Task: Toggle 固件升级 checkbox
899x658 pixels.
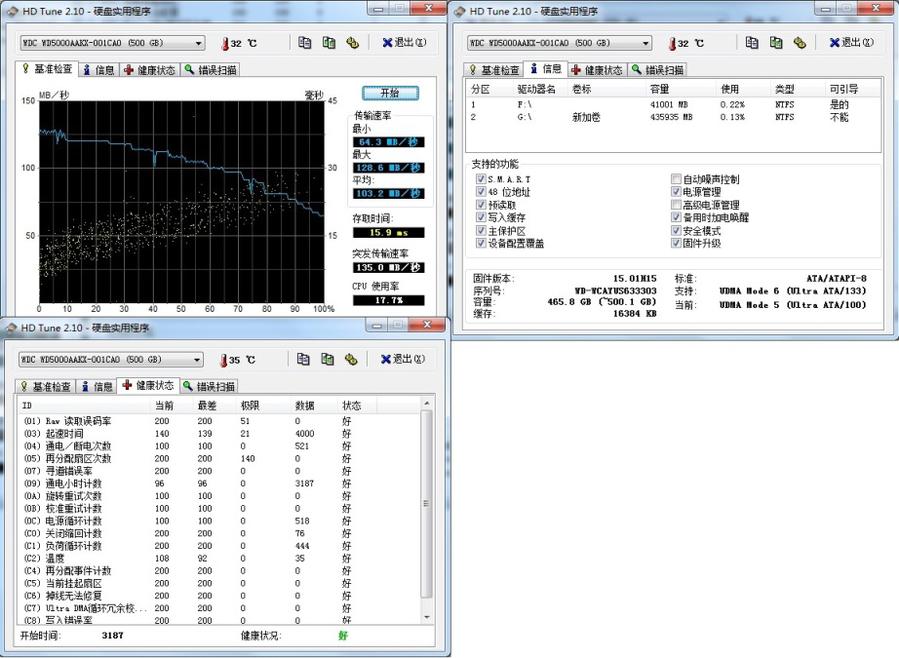Action: [x=676, y=243]
